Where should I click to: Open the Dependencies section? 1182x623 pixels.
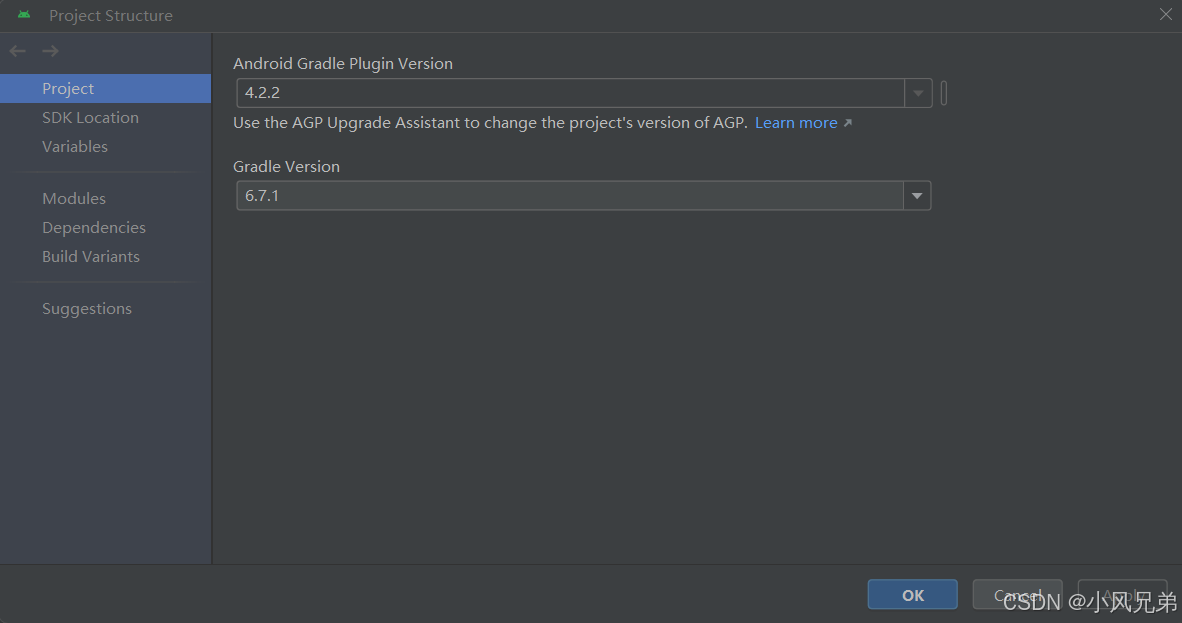(93, 227)
